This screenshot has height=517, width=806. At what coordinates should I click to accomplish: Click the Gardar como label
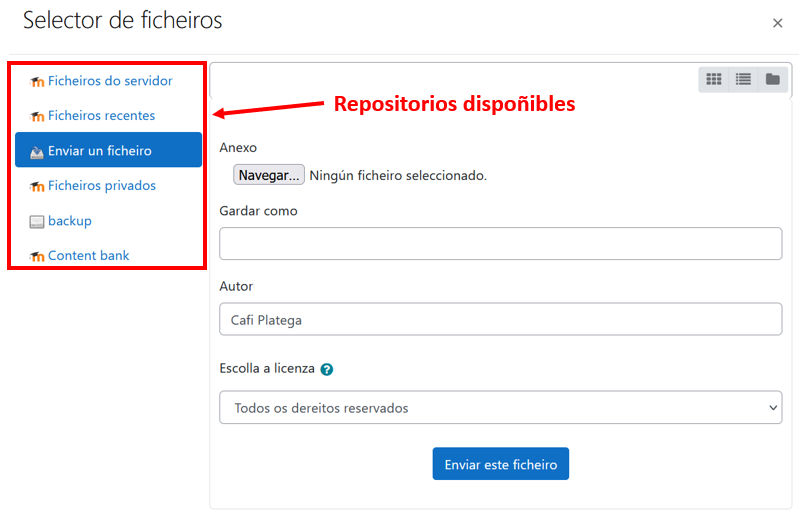259,211
